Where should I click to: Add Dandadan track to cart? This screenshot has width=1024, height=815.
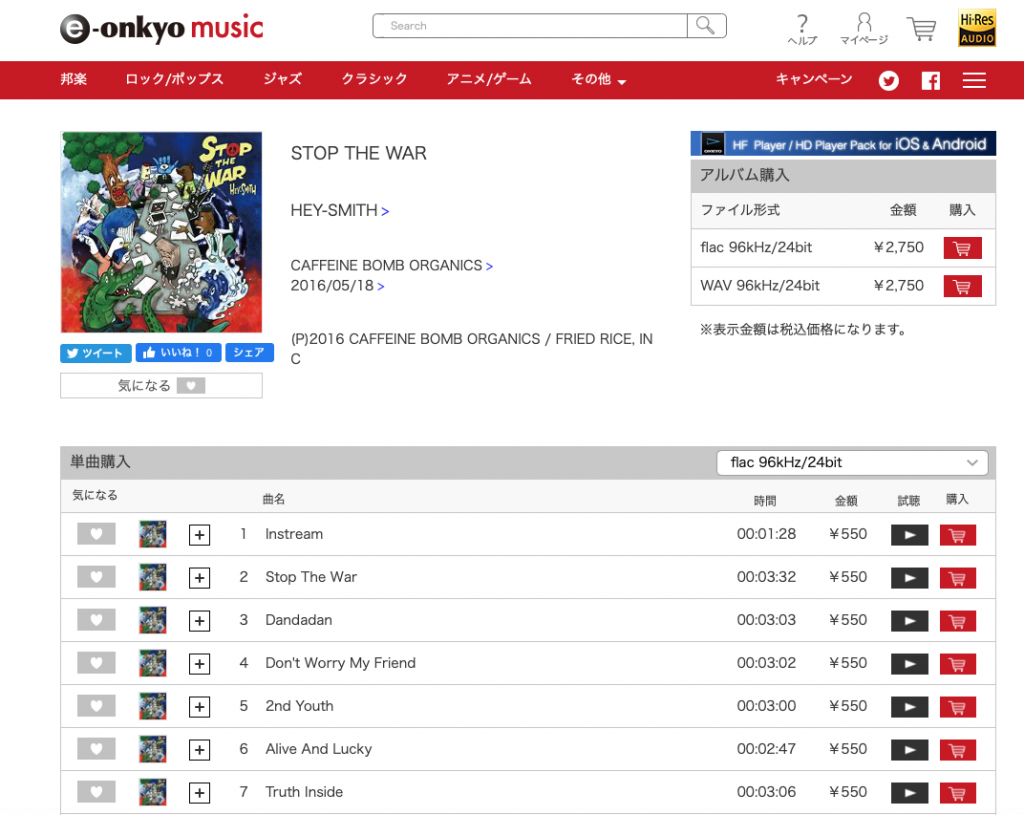957,621
